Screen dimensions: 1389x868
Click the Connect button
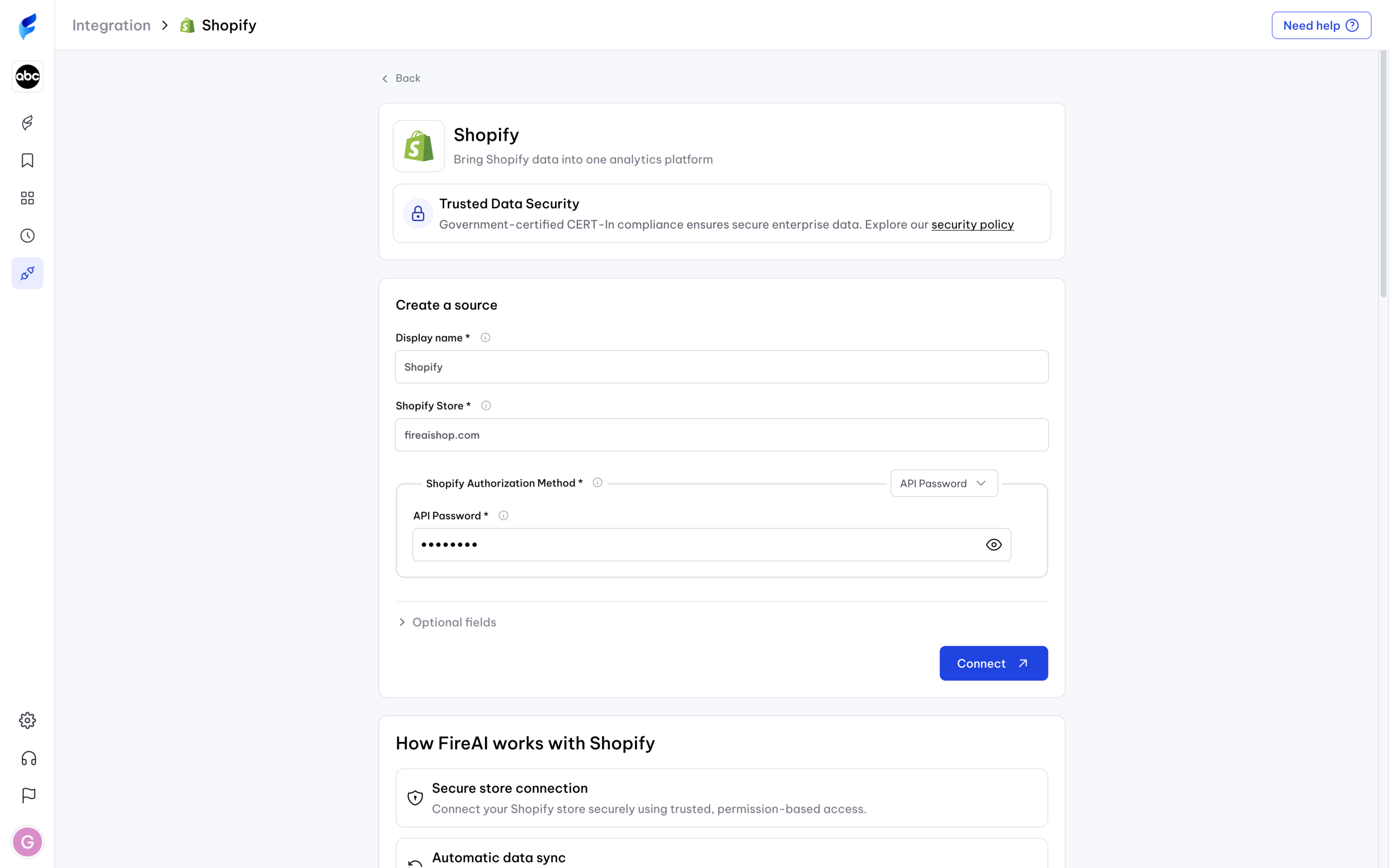[993, 663]
